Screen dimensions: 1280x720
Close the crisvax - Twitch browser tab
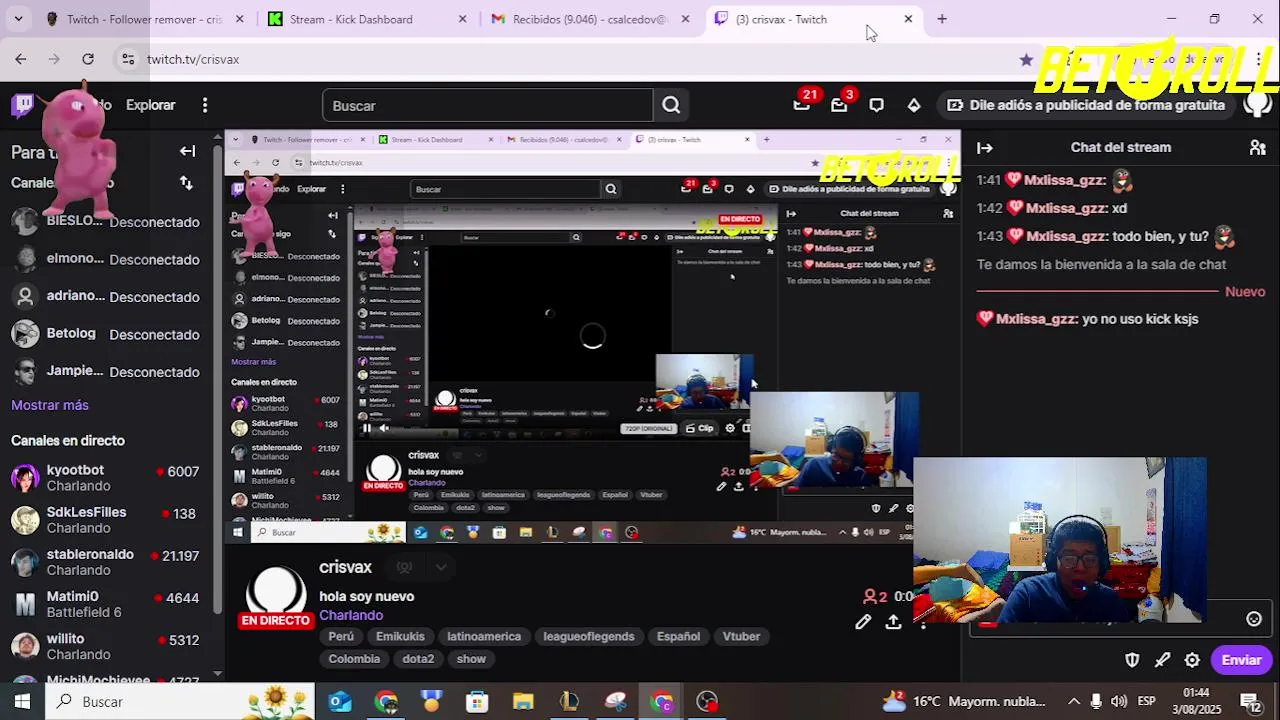tap(908, 19)
